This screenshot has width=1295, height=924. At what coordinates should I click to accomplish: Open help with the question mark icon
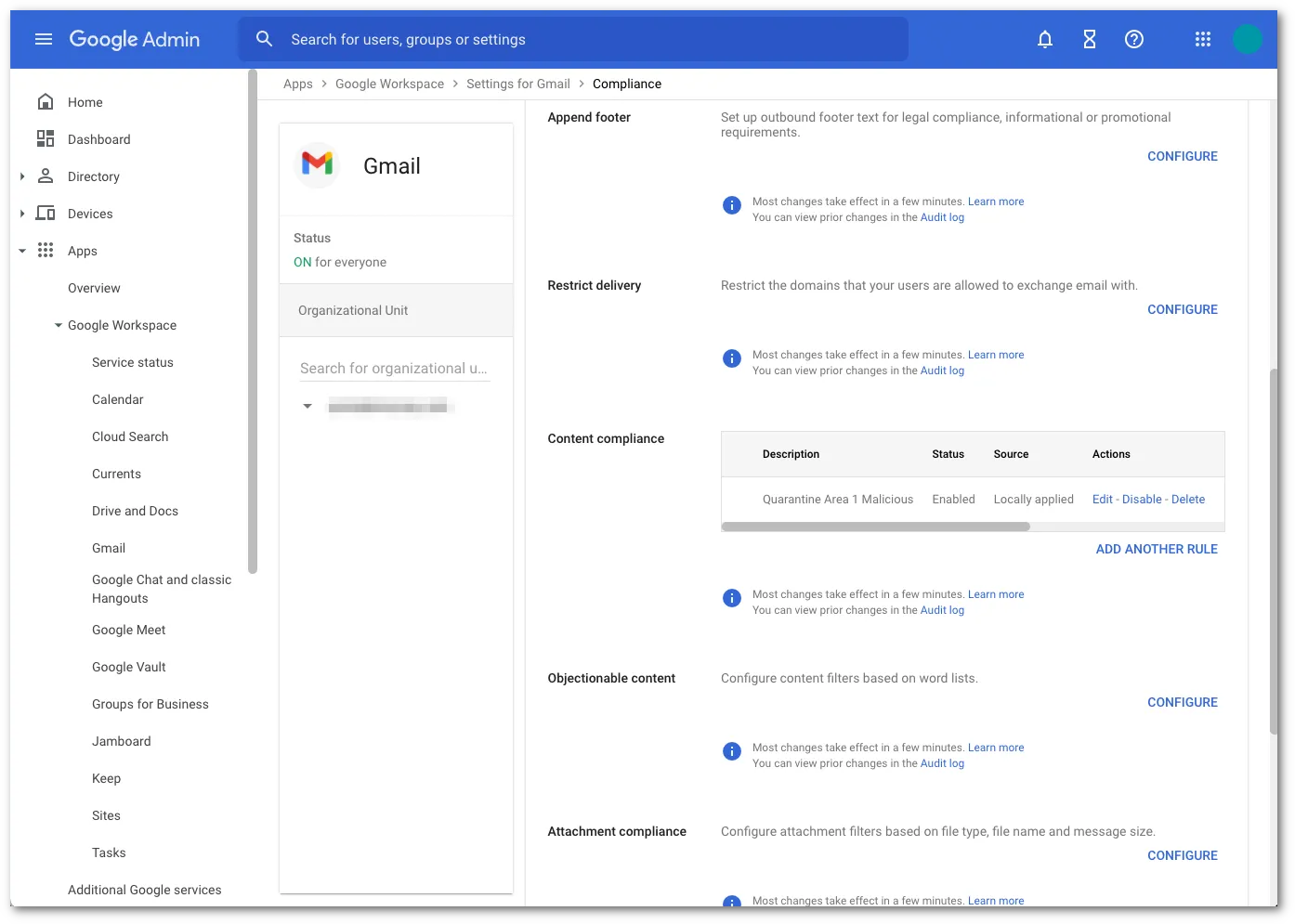click(x=1133, y=39)
